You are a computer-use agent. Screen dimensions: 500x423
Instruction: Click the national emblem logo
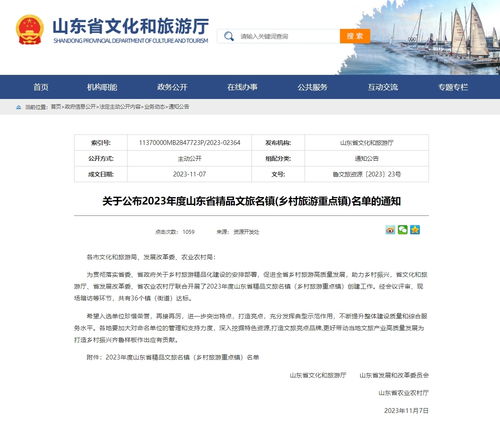(x=30, y=30)
